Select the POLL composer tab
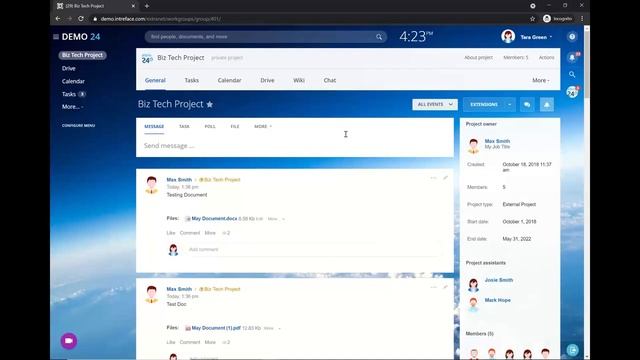The height and width of the screenshot is (360, 640). [210, 127]
